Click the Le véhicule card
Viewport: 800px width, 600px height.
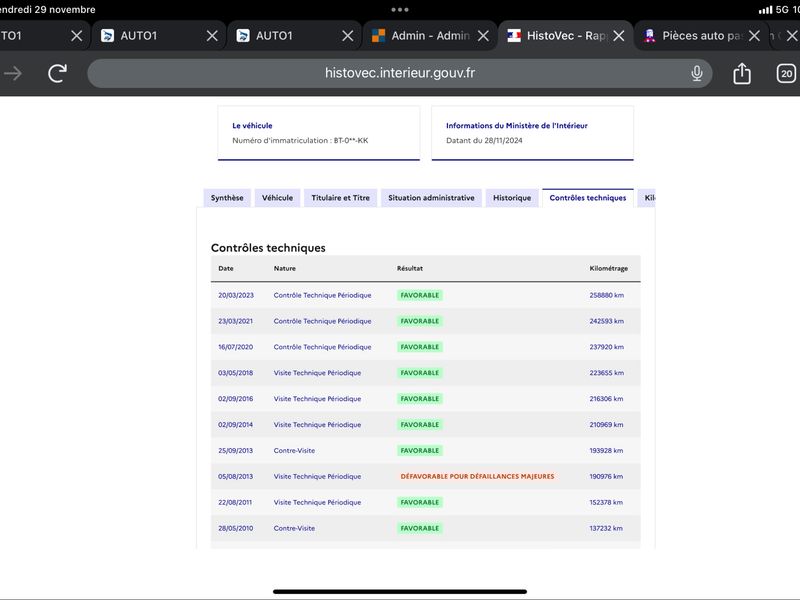pyautogui.click(x=319, y=133)
